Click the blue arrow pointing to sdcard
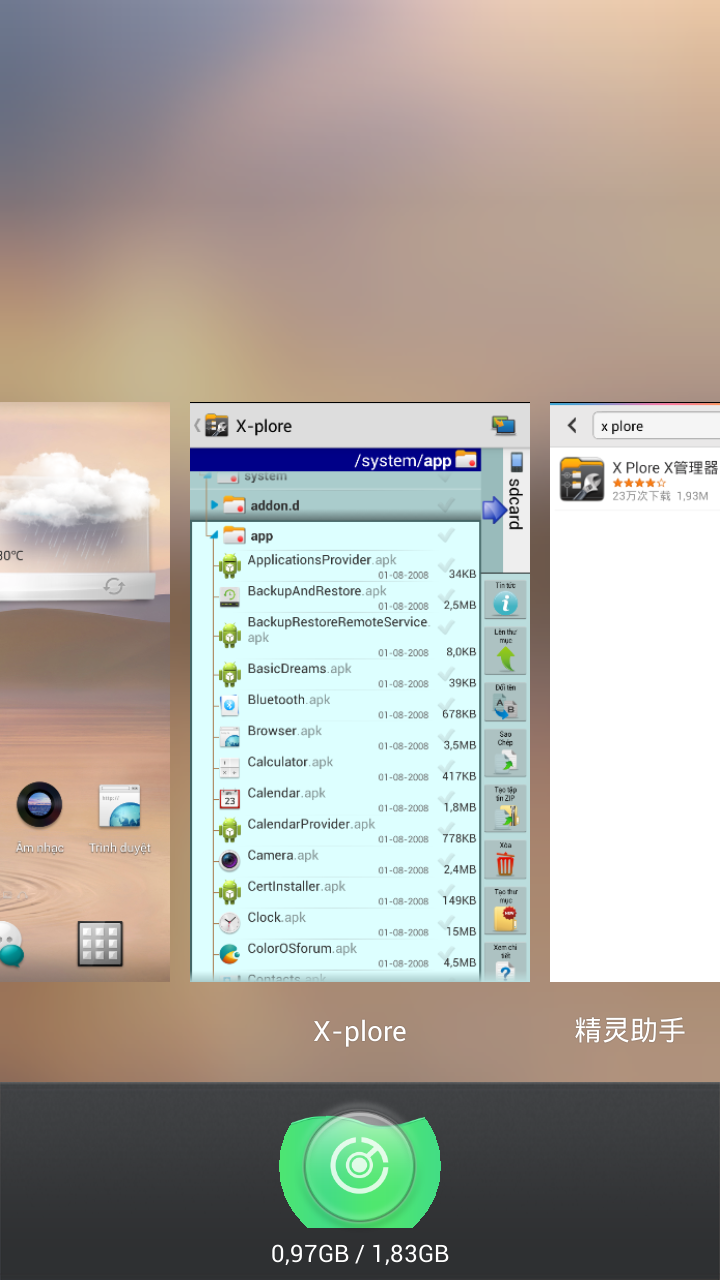 point(495,510)
